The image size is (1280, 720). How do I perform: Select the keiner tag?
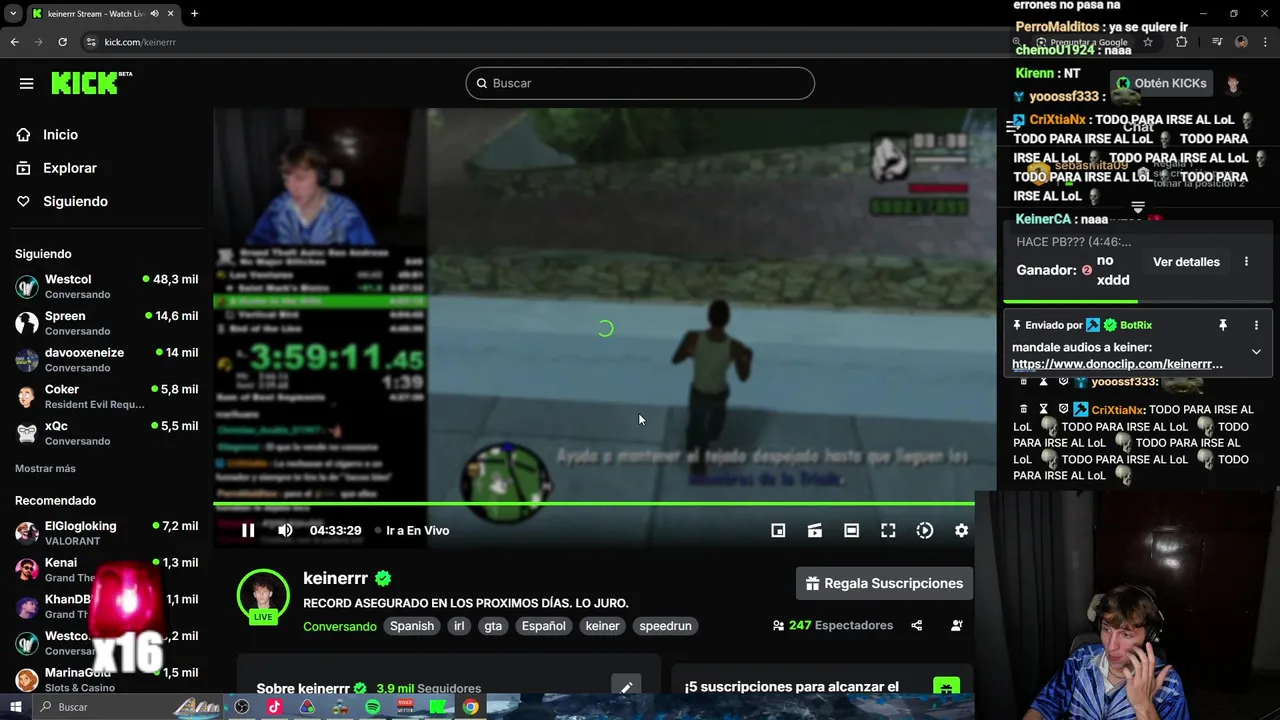[602, 626]
